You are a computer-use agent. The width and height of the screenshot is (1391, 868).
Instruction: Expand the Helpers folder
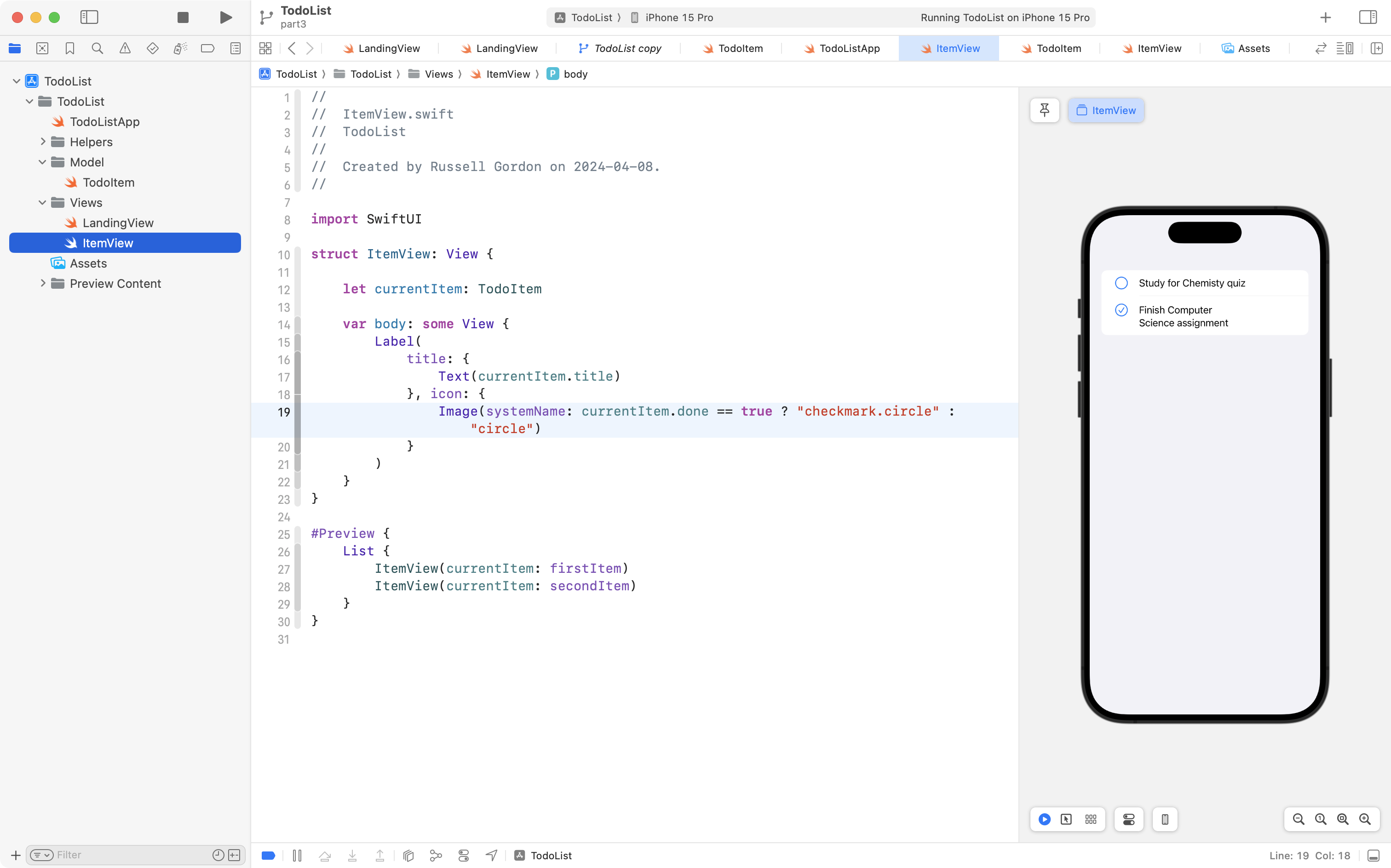coord(43,142)
